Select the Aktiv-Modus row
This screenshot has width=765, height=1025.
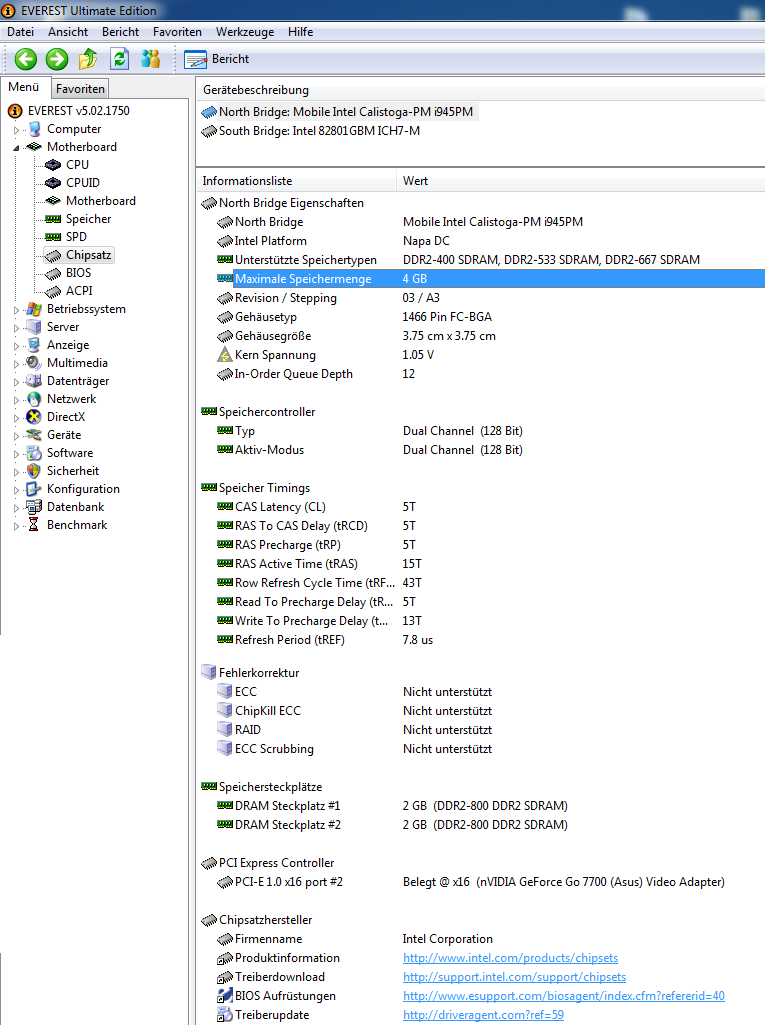[481, 450]
